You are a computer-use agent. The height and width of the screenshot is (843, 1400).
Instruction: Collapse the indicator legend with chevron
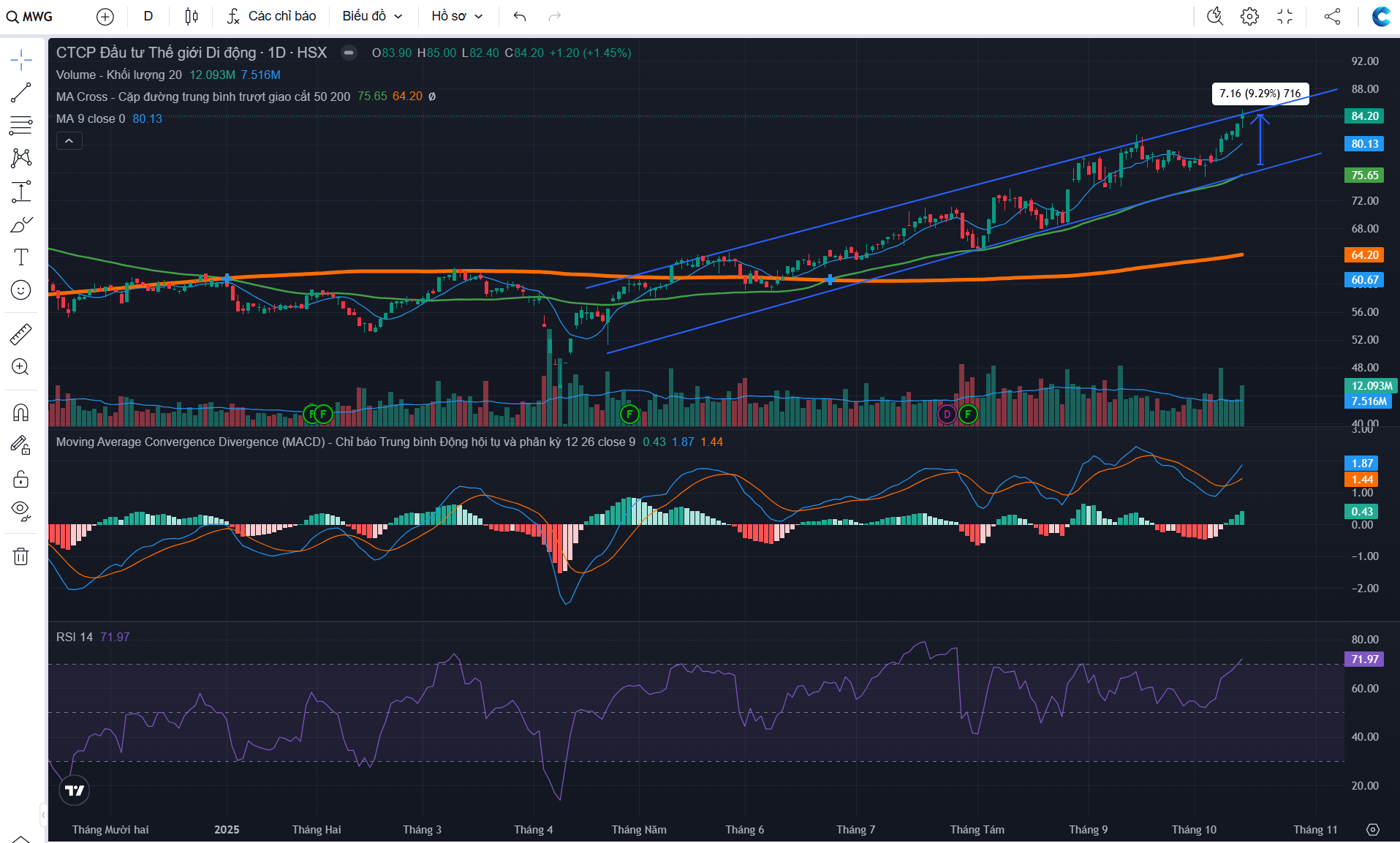[69, 141]
